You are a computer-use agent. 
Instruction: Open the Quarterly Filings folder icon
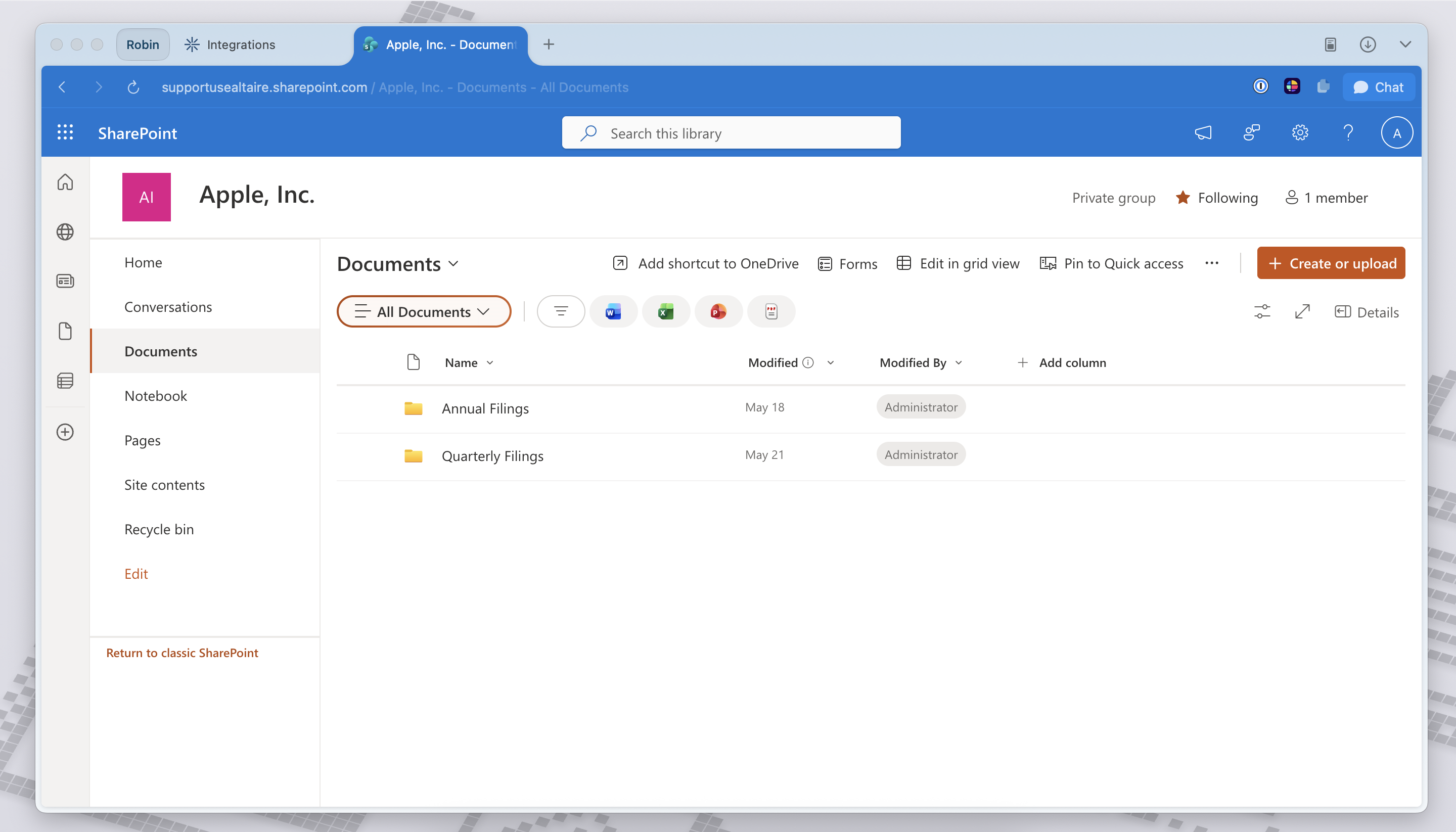[413, 456]
